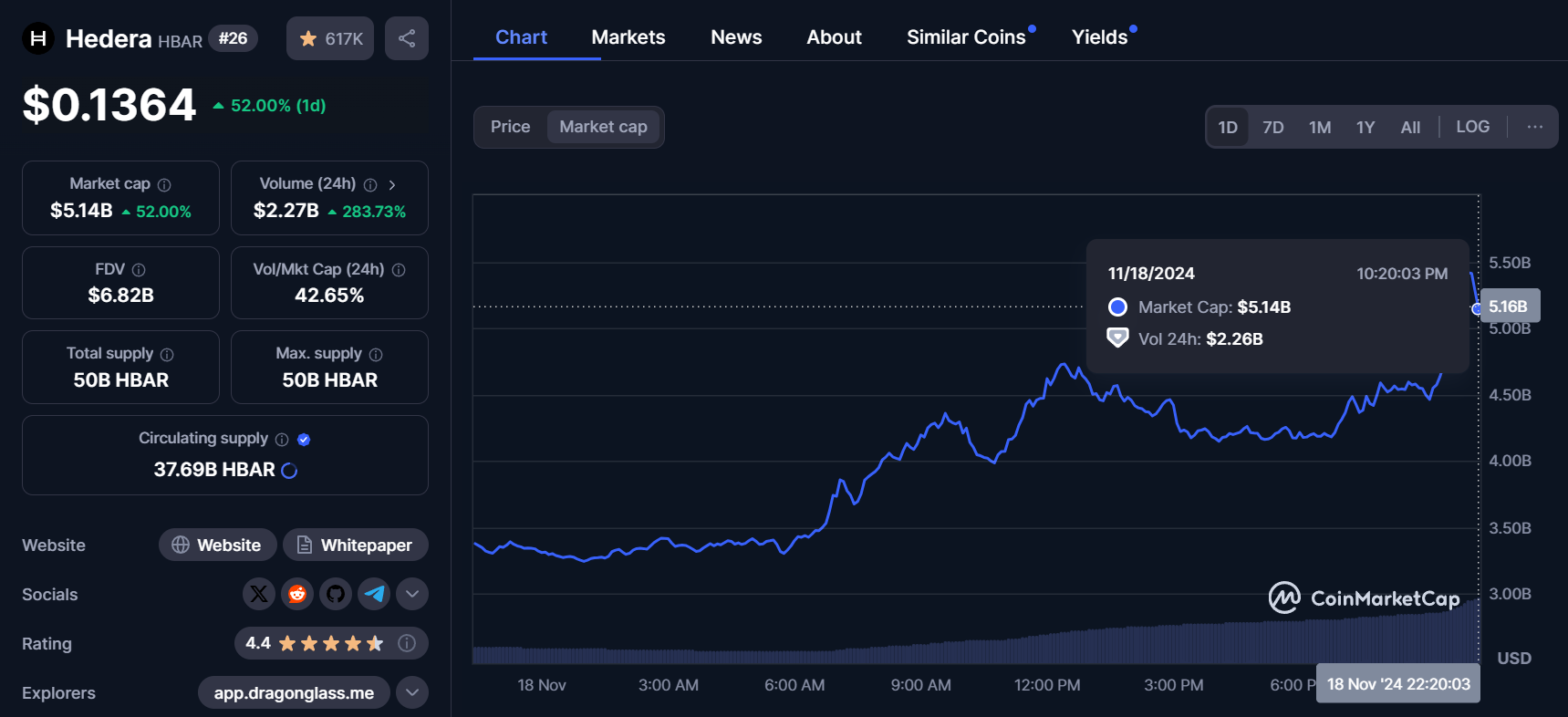The width and height of the screenshot is (1568, 717).
Task: Click the #26 rank badge
Action: [234, 38]
